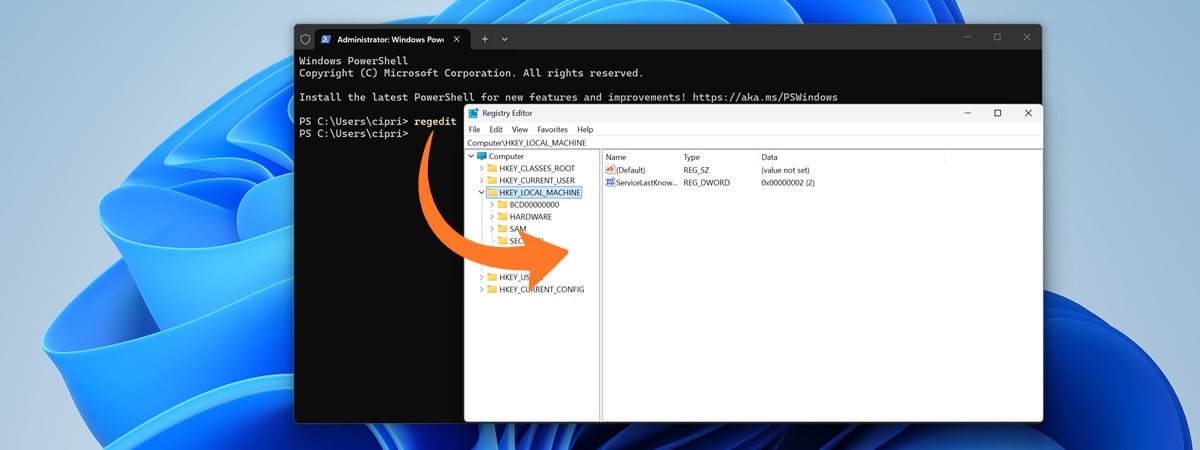Click the Registry Editor title bar icon
Screen dimensions: 1200x450
pos(473,114)
